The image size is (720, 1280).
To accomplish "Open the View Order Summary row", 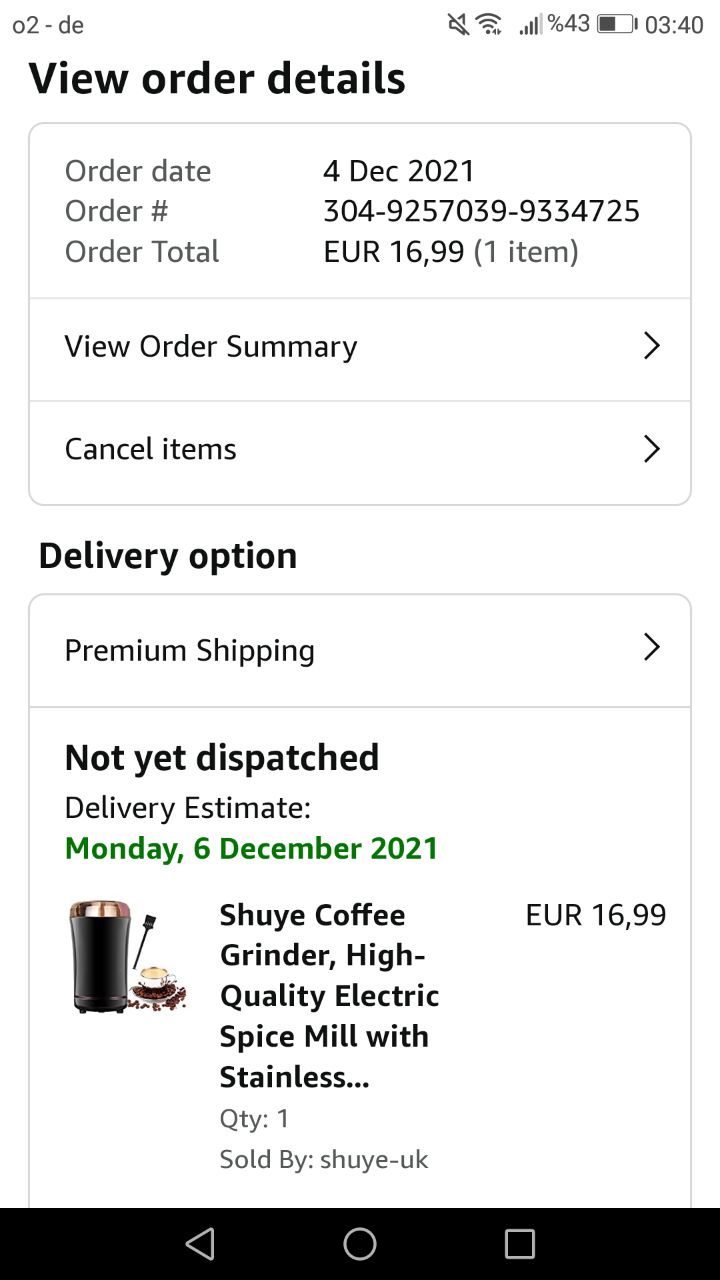I will tap(211, 347).
